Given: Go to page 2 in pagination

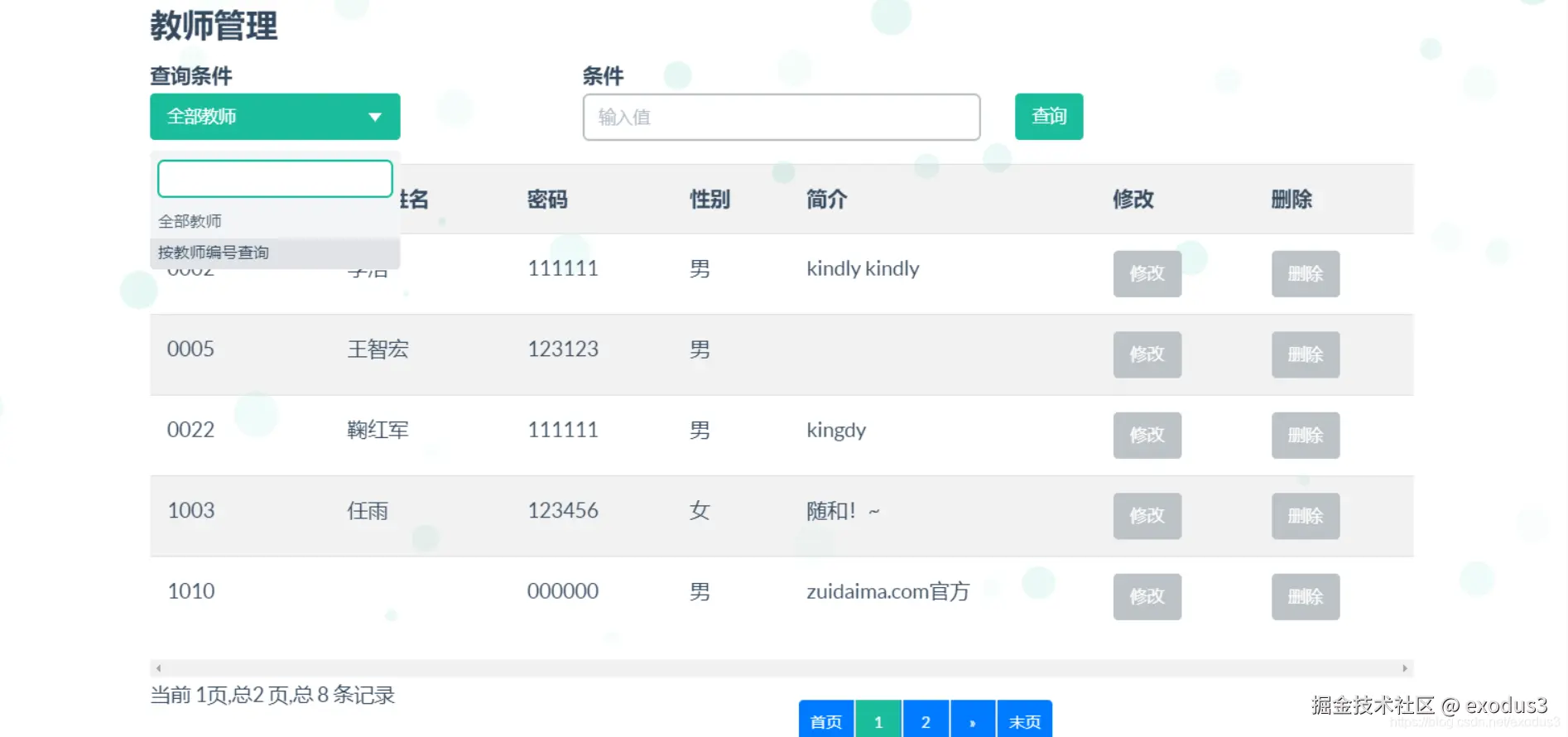Looking at the screenshot, I should pyautogui.click(x=926, y=720).
